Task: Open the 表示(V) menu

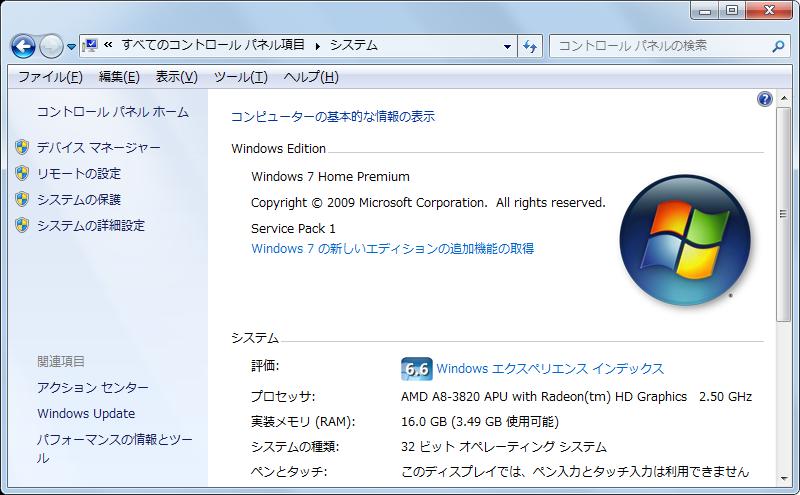Action: (x=176, y=77)
